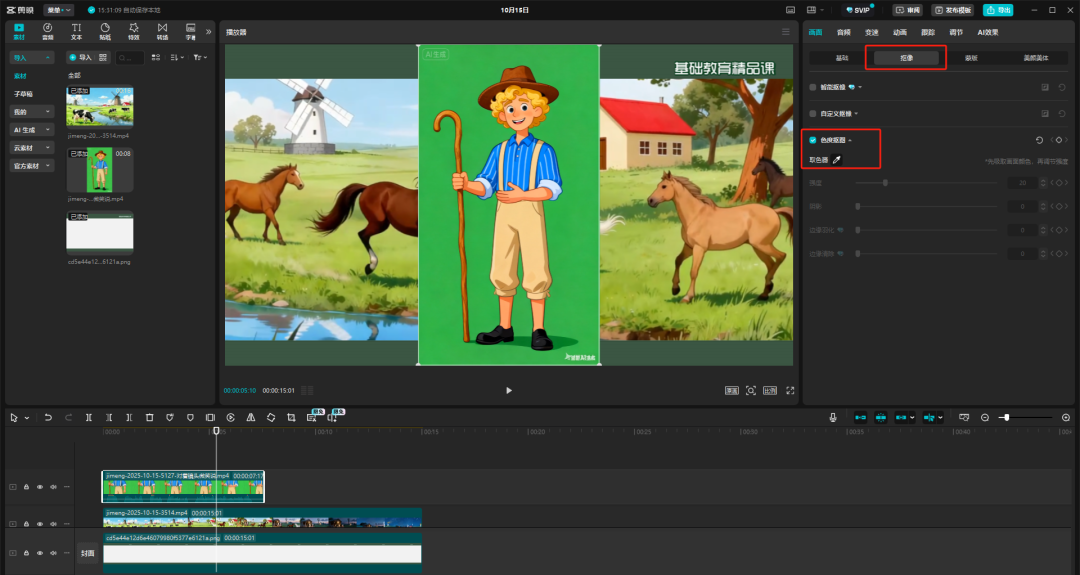Enable the 自定义抠像 custom cutout checkbox
This screenshot has height=575, width=1080.
coord(813,114)
